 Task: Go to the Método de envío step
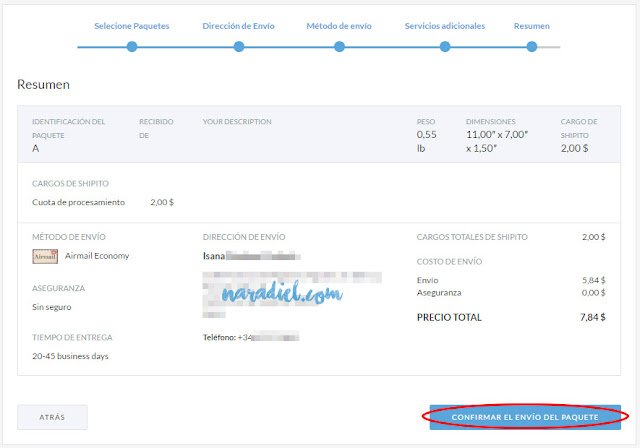[x=339, y=26]
